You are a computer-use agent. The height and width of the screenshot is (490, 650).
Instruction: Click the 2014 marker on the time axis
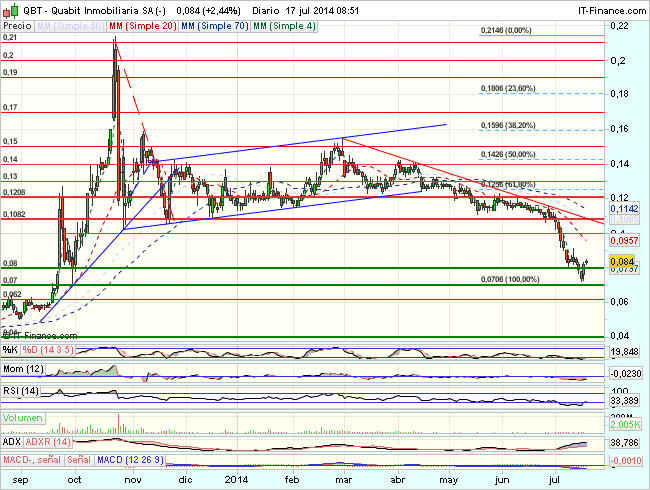click(237, 478)
